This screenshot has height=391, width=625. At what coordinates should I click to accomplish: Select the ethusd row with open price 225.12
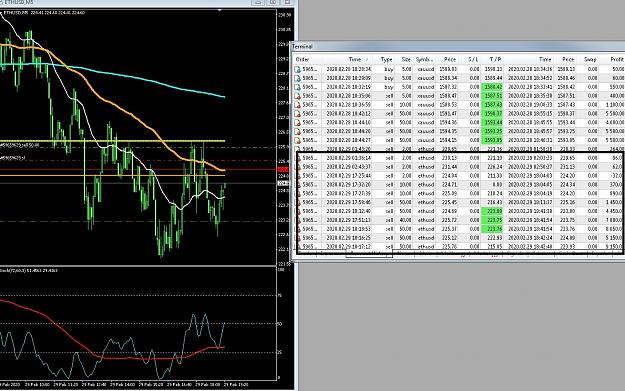point(460,238)
